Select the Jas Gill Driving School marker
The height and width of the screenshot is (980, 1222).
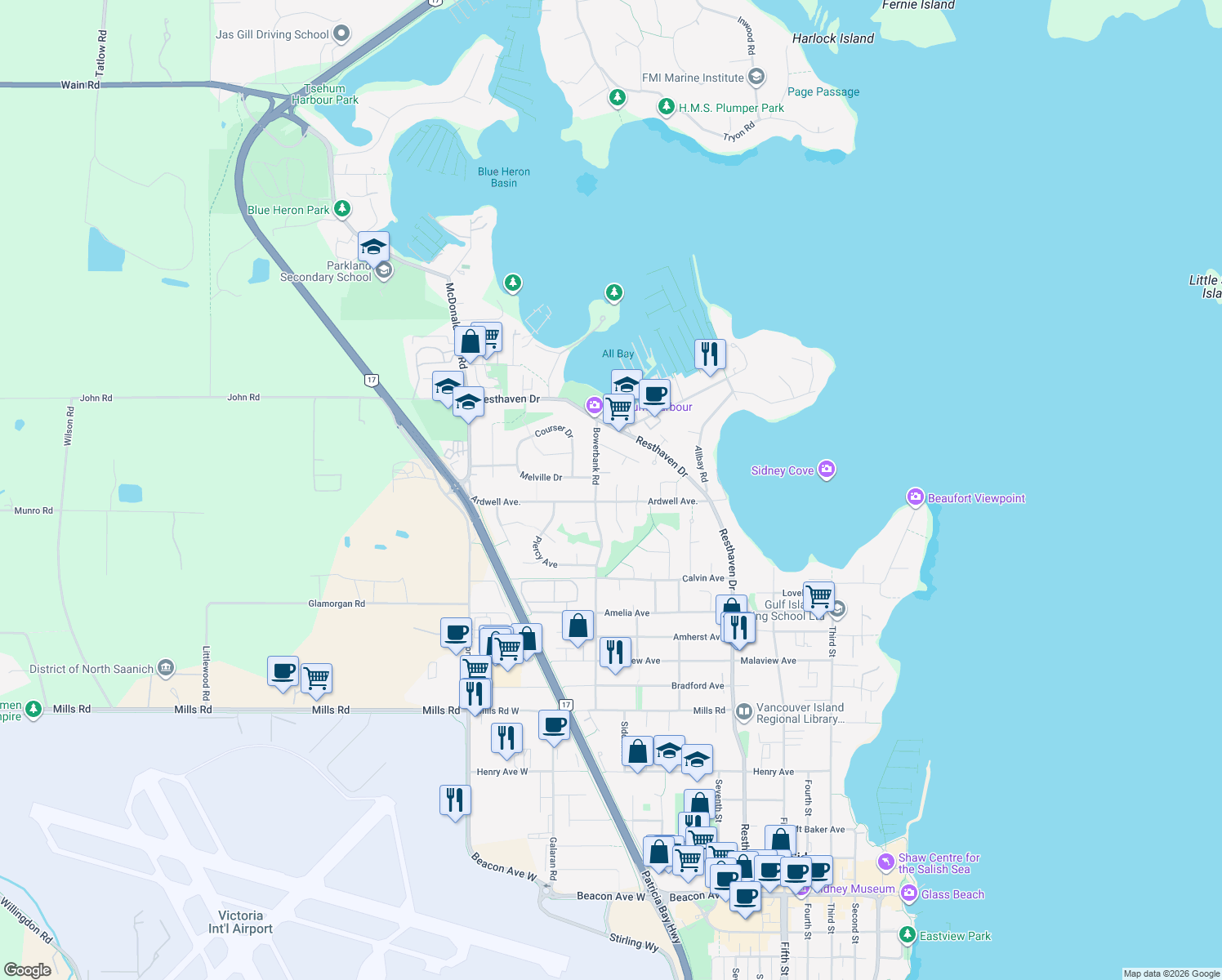tap(342, 33)
